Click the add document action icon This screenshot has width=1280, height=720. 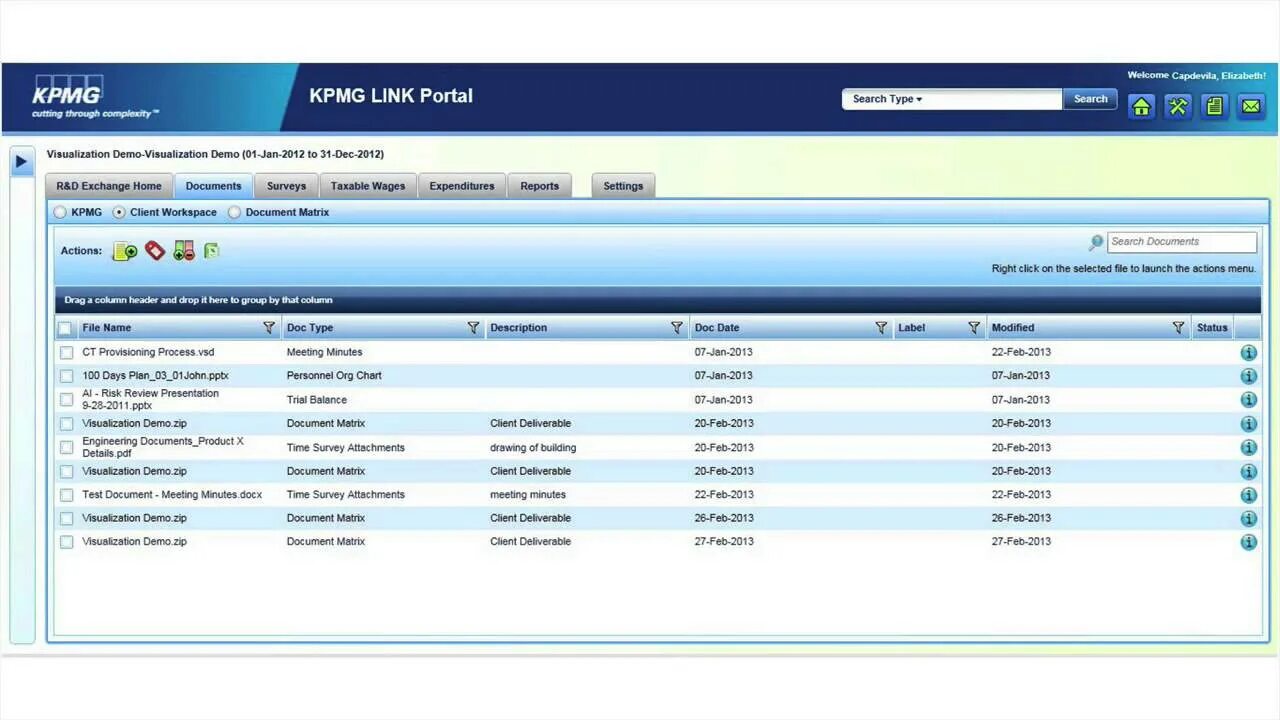(x=125, y=251)
